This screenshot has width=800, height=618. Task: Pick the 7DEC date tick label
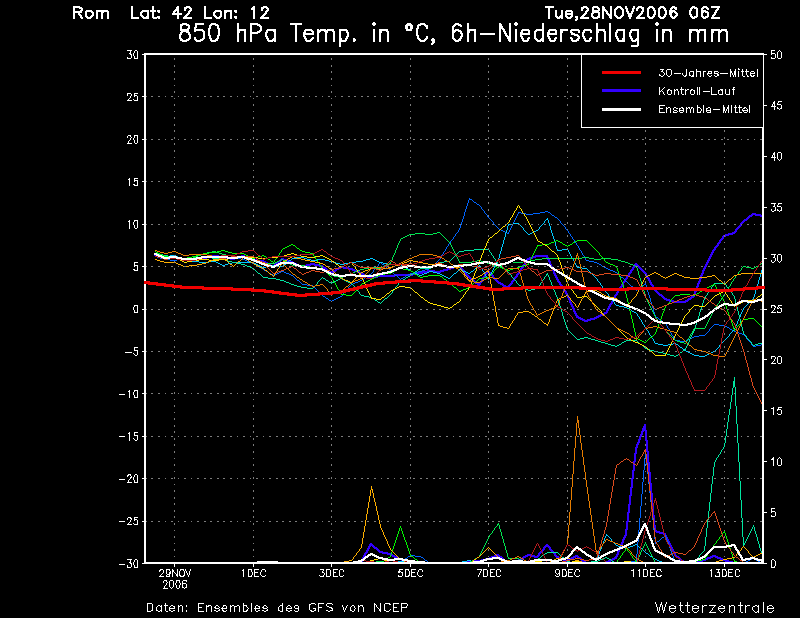(x=488, y=573)
